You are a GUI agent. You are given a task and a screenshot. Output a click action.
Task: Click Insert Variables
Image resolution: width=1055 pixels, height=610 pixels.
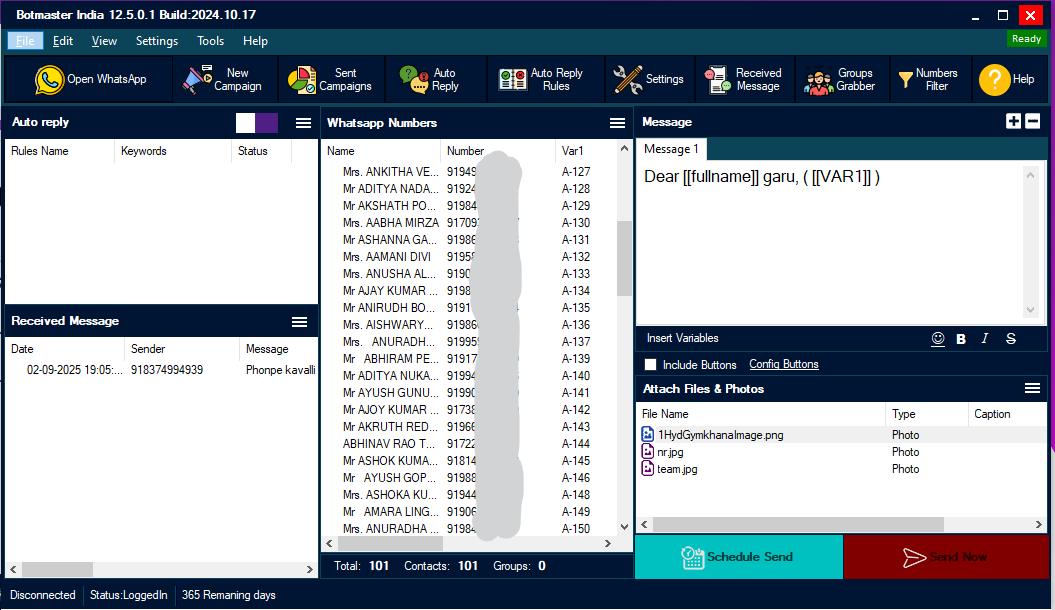(682, 338)
